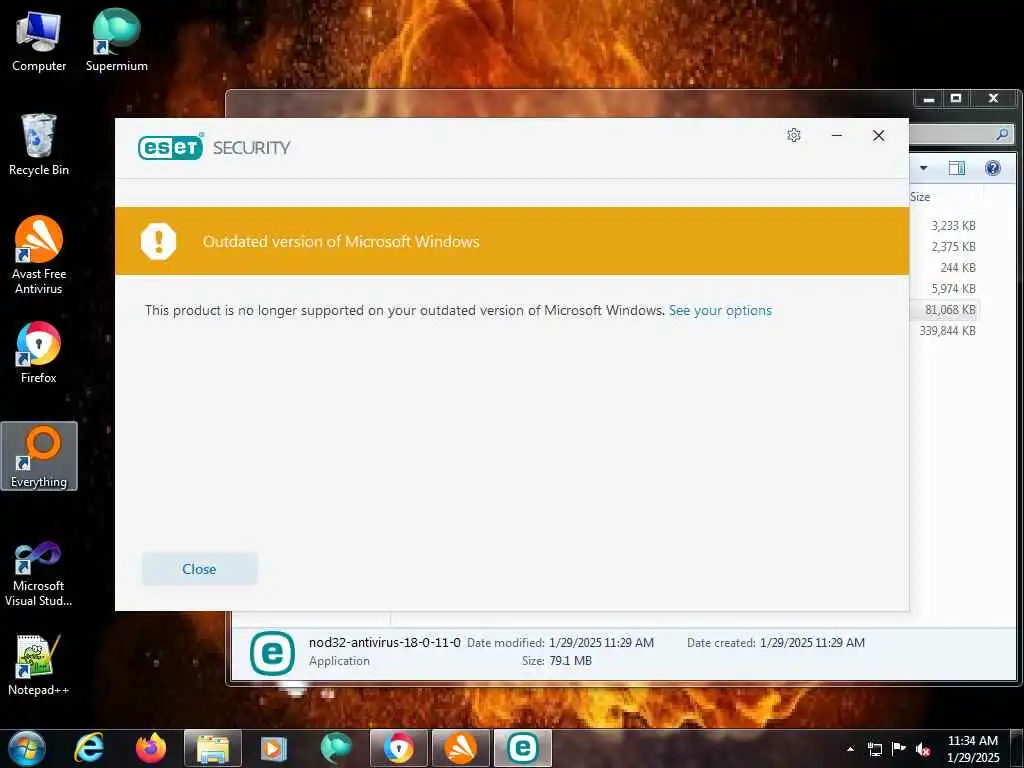The image size is (1024, 768).
Task: Select the file sized 2,375 KB
Action: click(953, 246)
